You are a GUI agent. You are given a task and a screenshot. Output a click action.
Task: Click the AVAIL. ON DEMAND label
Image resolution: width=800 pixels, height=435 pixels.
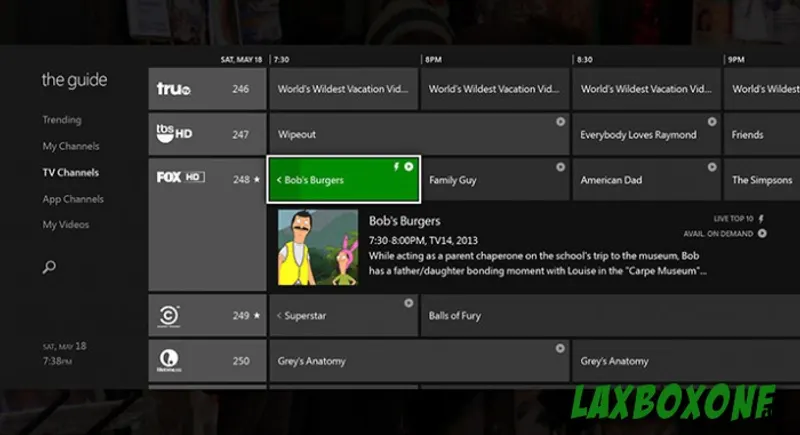pos(718,234)
